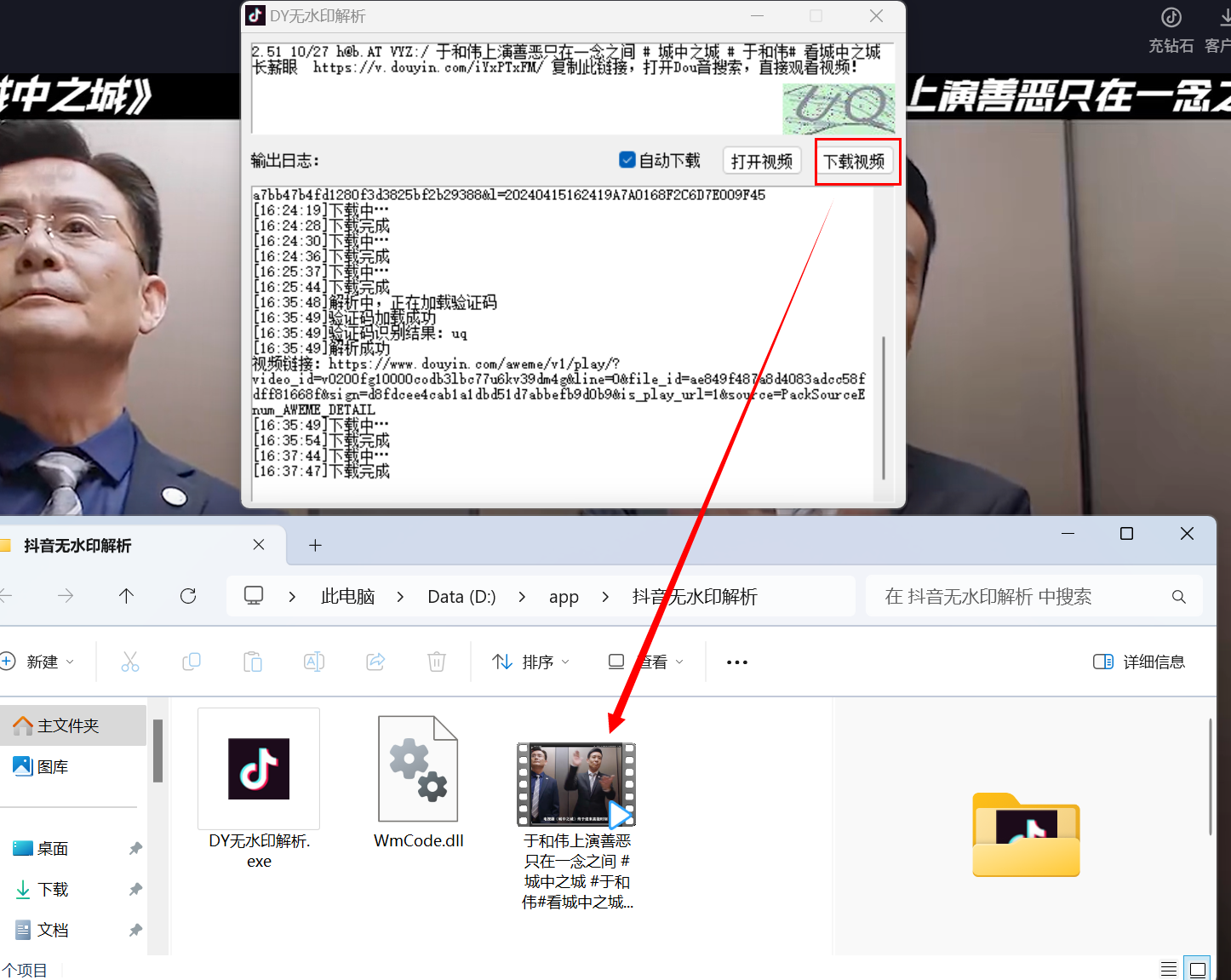Toggle the 自动下载 checkbox

tap(627, 160)
